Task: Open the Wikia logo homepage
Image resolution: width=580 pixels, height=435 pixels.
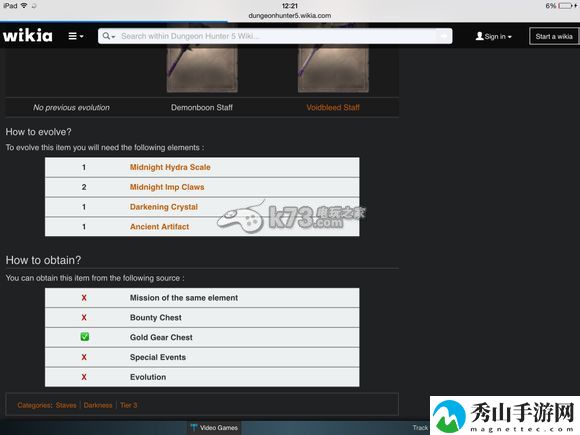Action: point(28,36)
